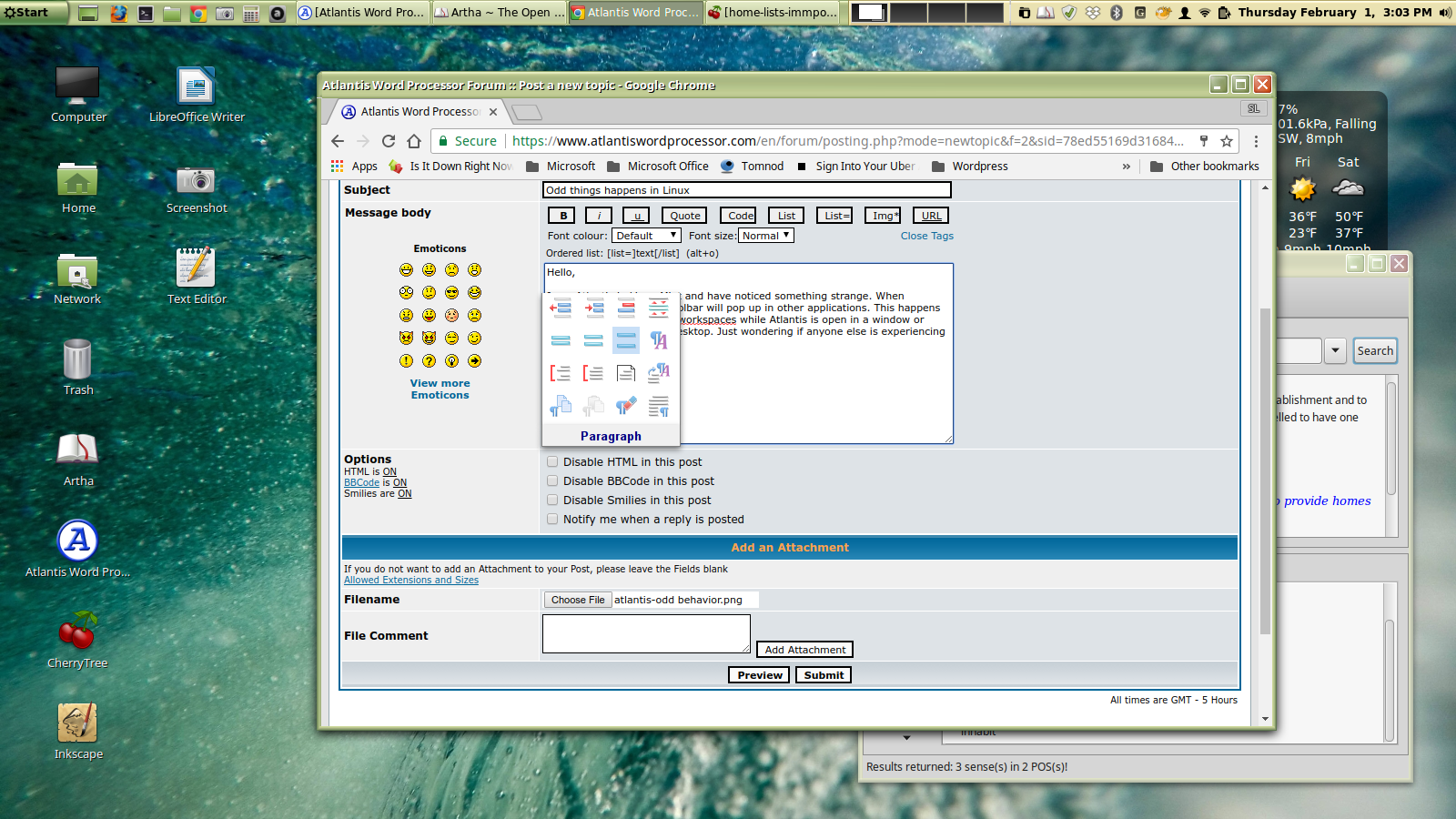Image resolution: width=1456 pixels, height=819 pixels.
Task: Click the Chrome home button
Action: point(414,141)
